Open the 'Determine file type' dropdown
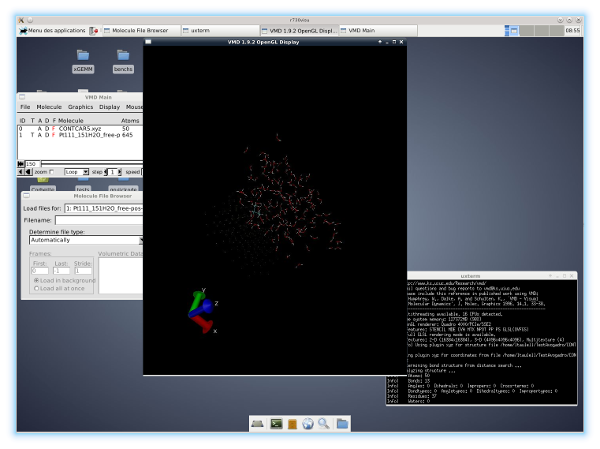Image resolution: width=600 pixels, height=449 pixels. coord(86,240)
